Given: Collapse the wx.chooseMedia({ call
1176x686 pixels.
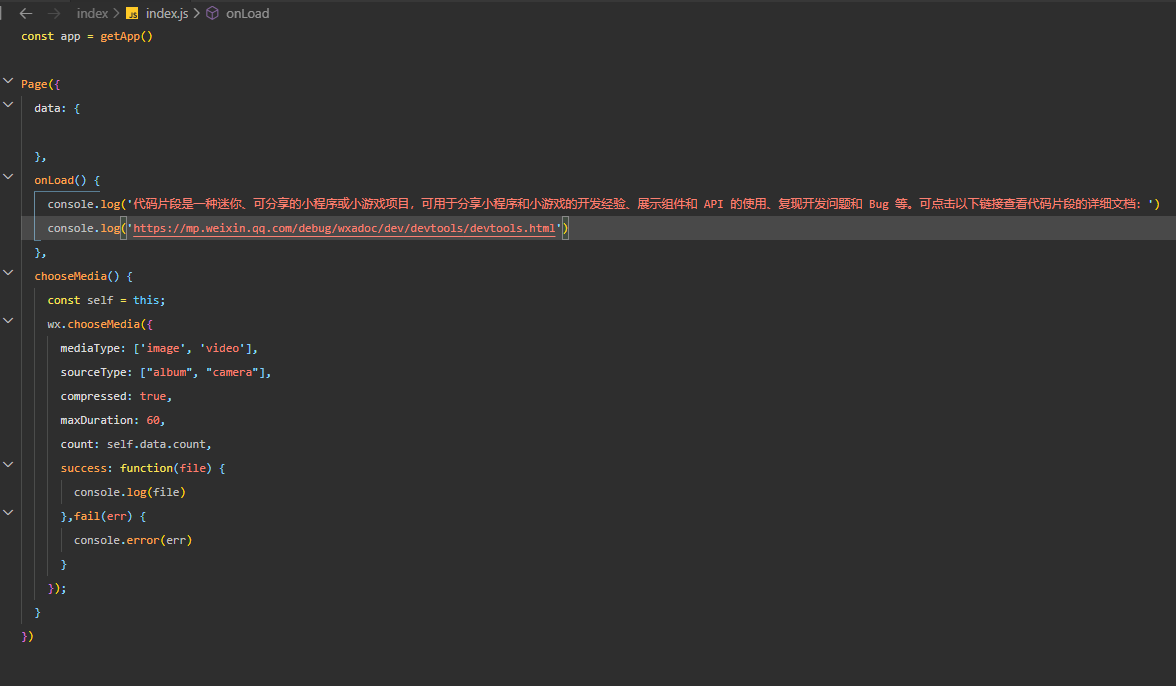Looking at the screenshot, I should point(8,321).
